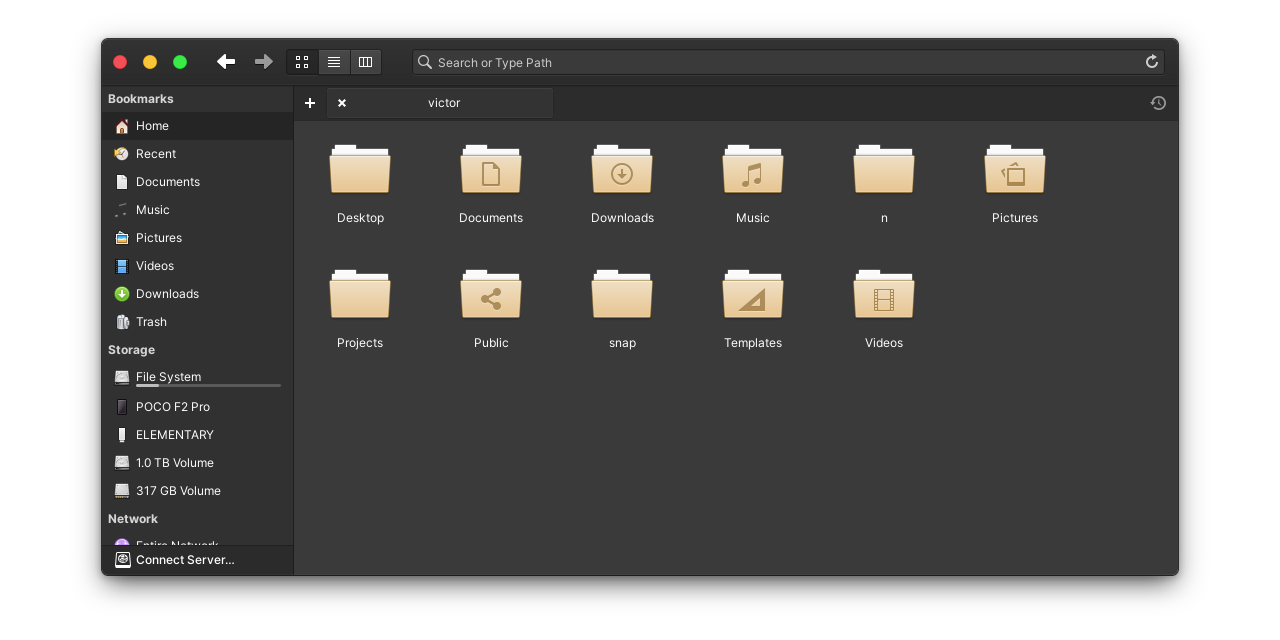Screen dimensions: 1280x640
Task: Open a new tab
Action: click(310, 103)
